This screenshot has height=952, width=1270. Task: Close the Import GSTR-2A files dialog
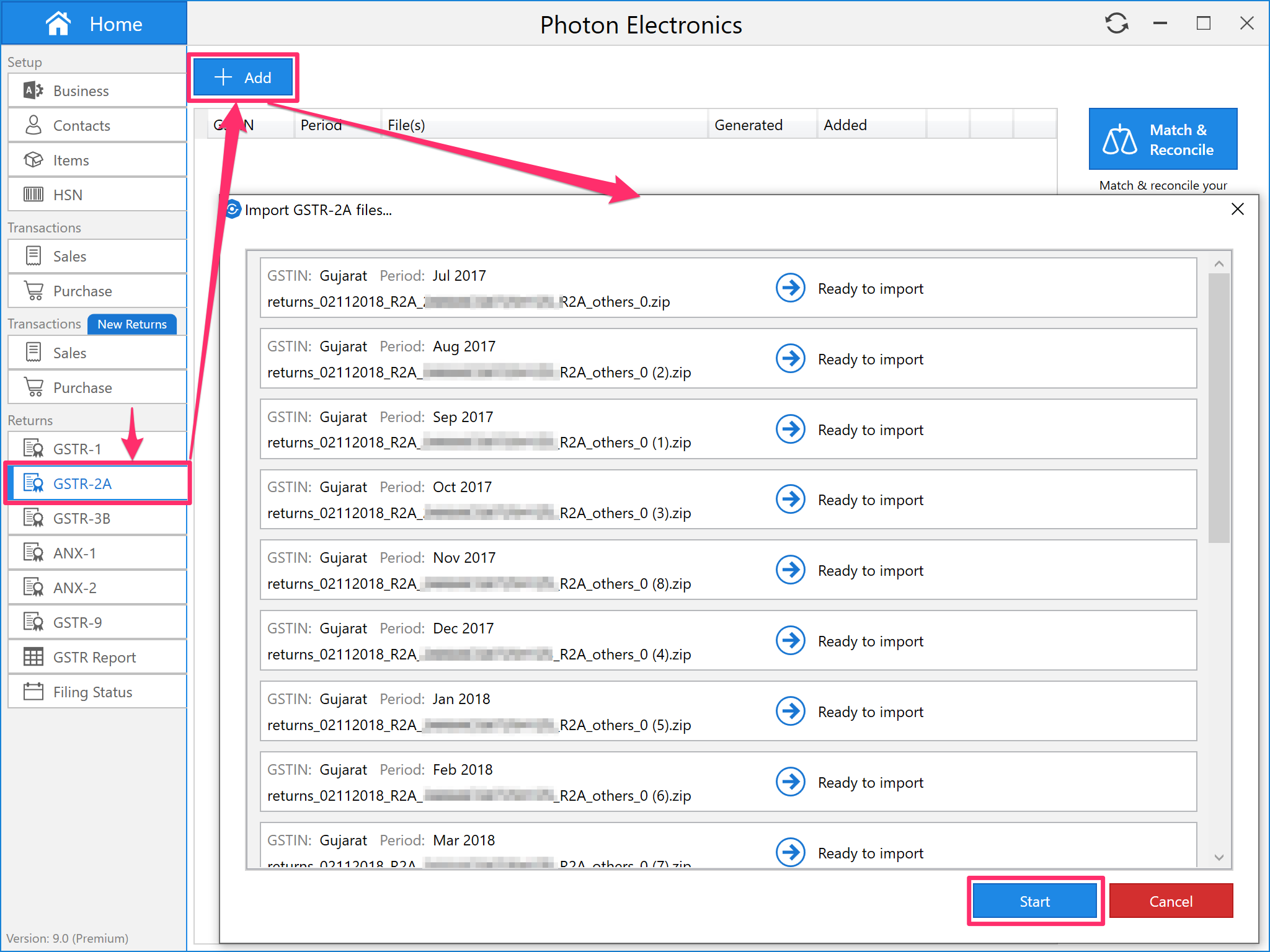pyautogui.click(x=1237, y=209)
